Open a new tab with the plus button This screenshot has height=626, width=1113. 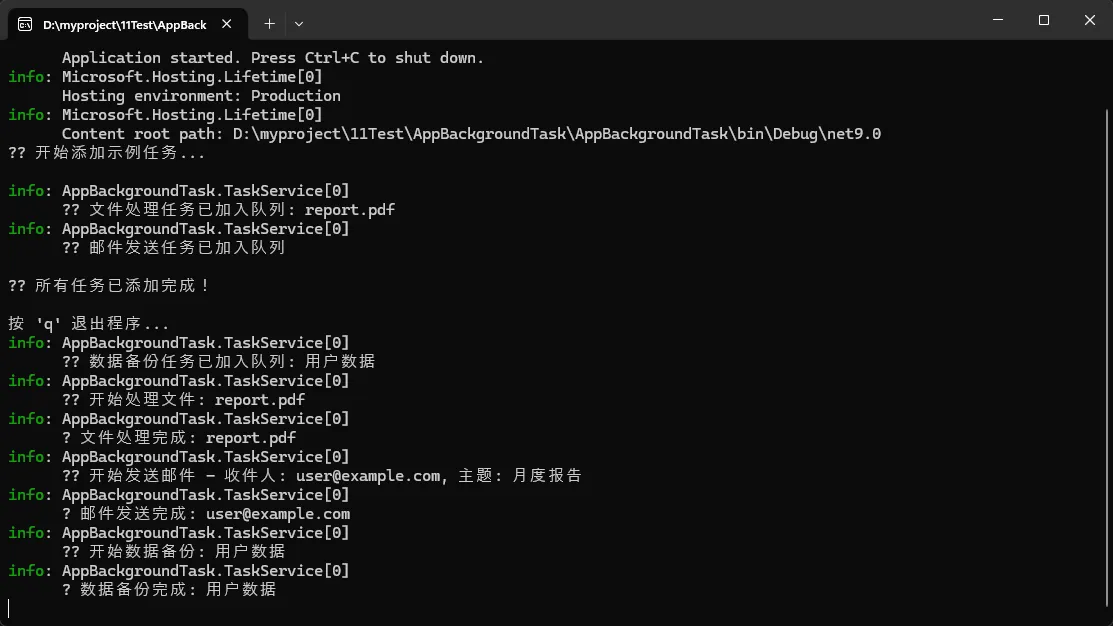coord(269,22)
